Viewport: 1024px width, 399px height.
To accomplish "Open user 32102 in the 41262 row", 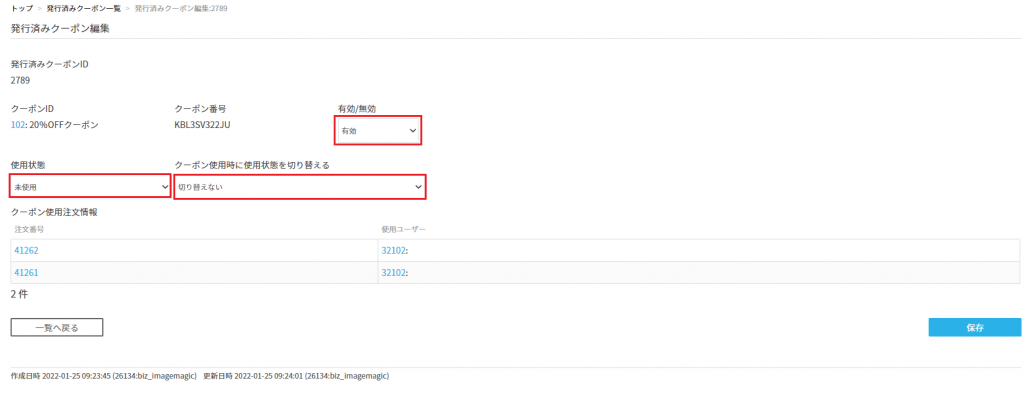I will click(393, 250).
